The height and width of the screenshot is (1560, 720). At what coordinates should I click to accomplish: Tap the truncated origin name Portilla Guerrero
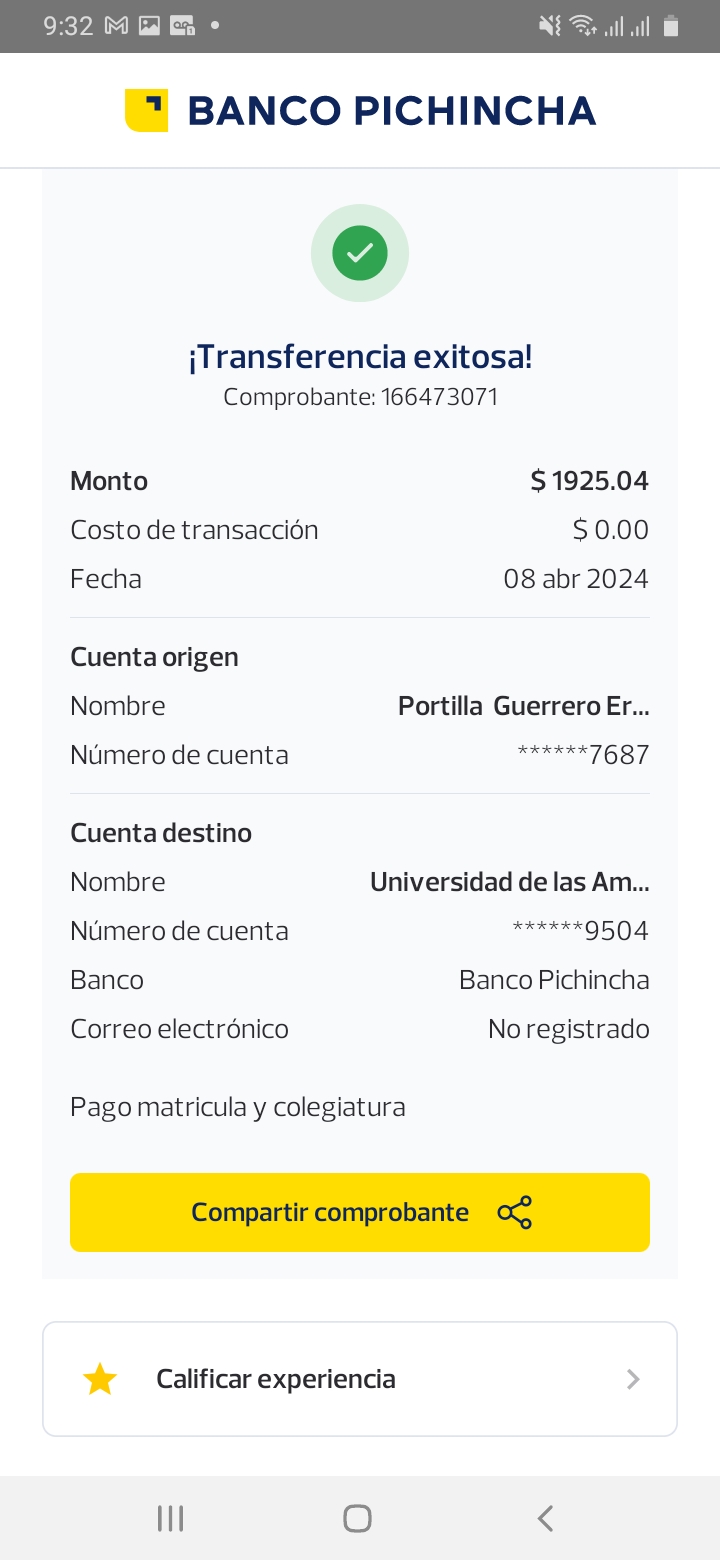pos(523,706)
